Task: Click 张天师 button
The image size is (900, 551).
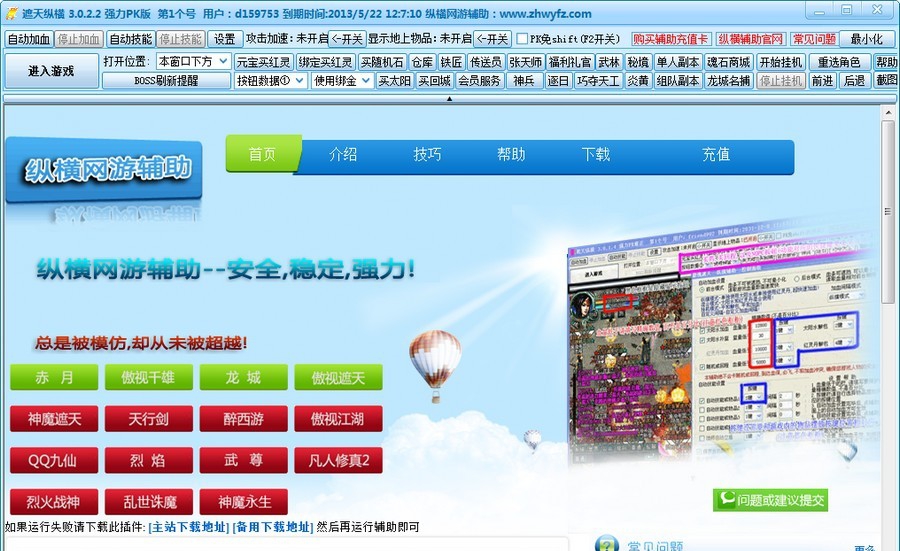Action: click(x=526, y=62)
